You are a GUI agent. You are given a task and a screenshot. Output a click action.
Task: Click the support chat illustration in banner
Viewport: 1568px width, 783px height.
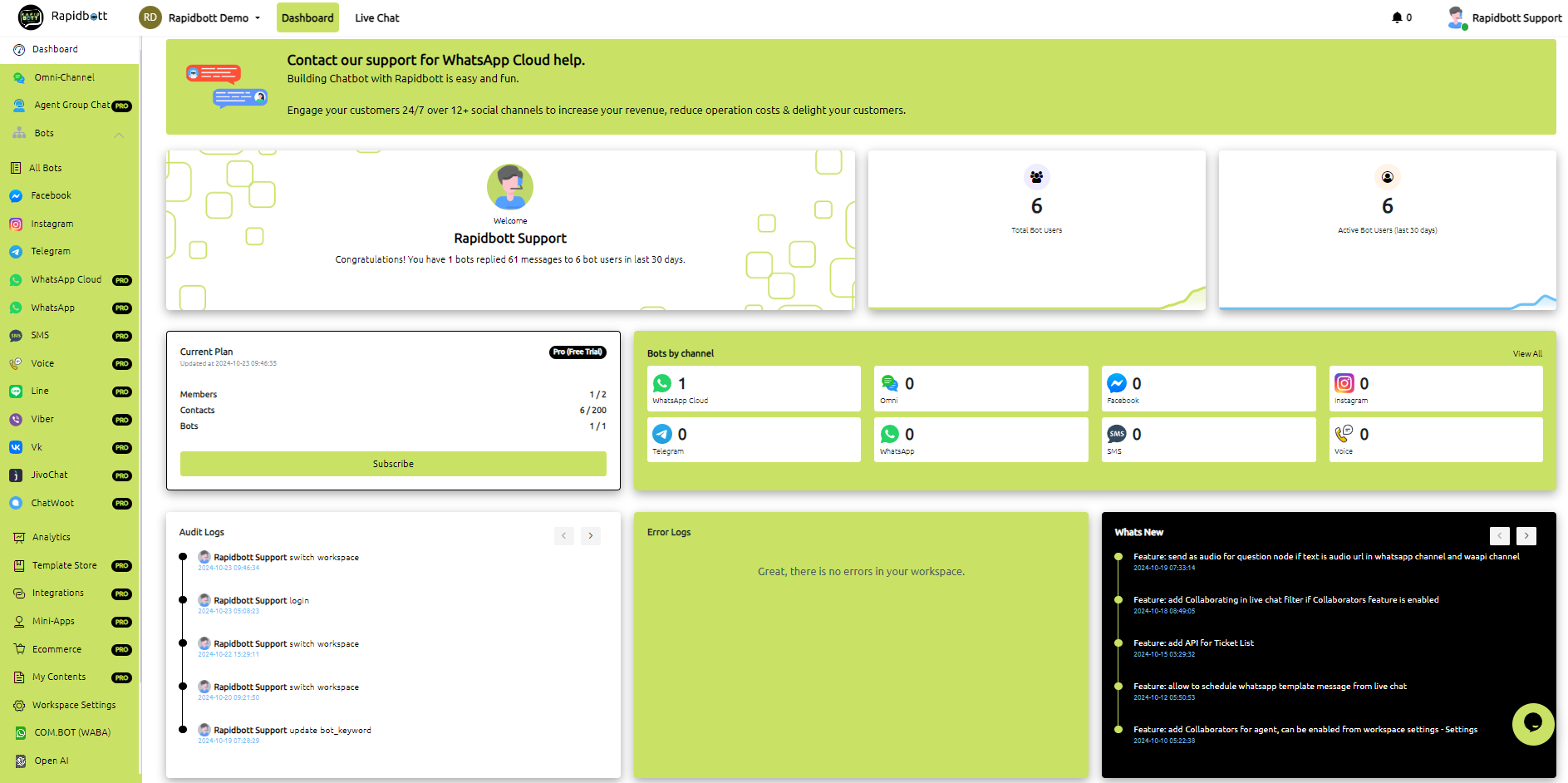point(227,86)
